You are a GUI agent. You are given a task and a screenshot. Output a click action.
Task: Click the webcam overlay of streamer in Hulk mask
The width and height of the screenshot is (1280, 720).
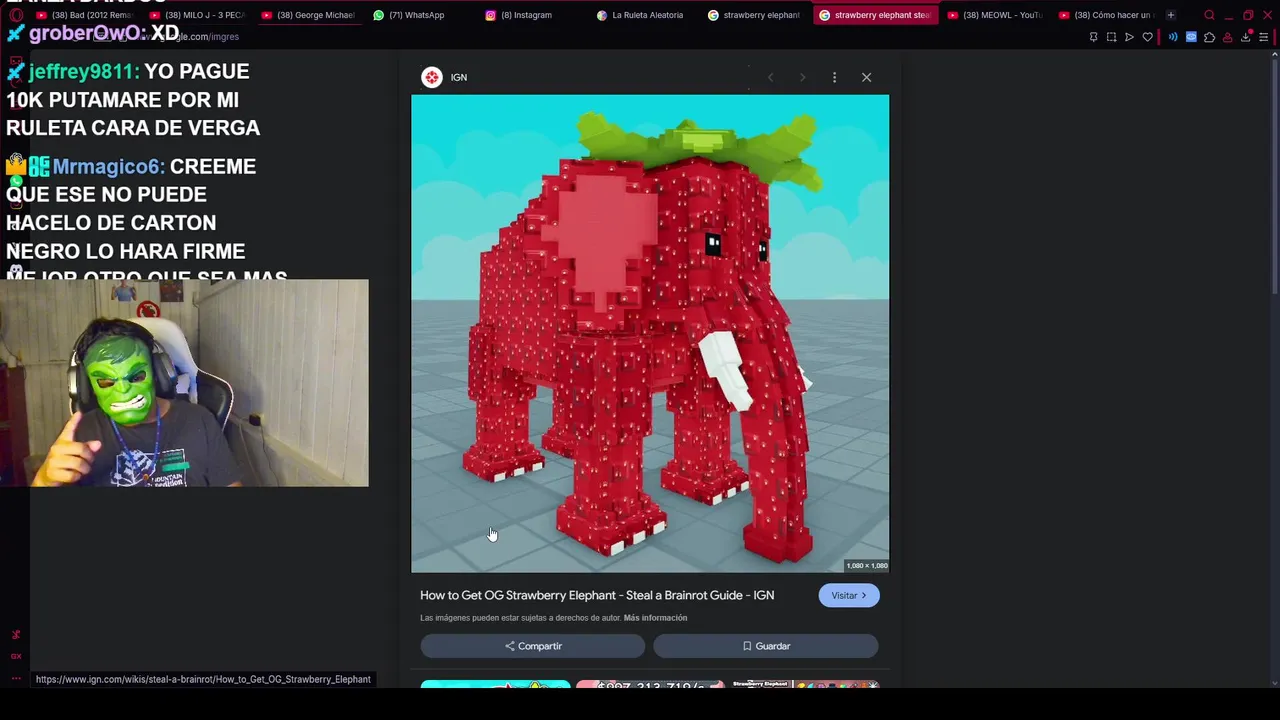(184, 383)
